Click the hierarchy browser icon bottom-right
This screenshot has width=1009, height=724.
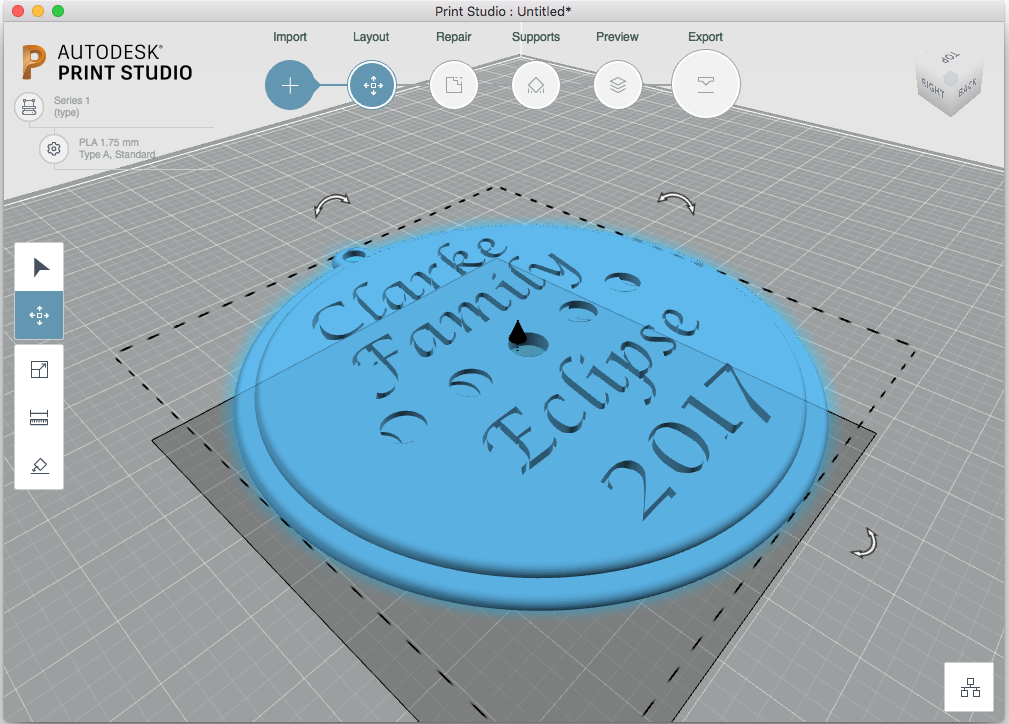(x=970, y=687)
